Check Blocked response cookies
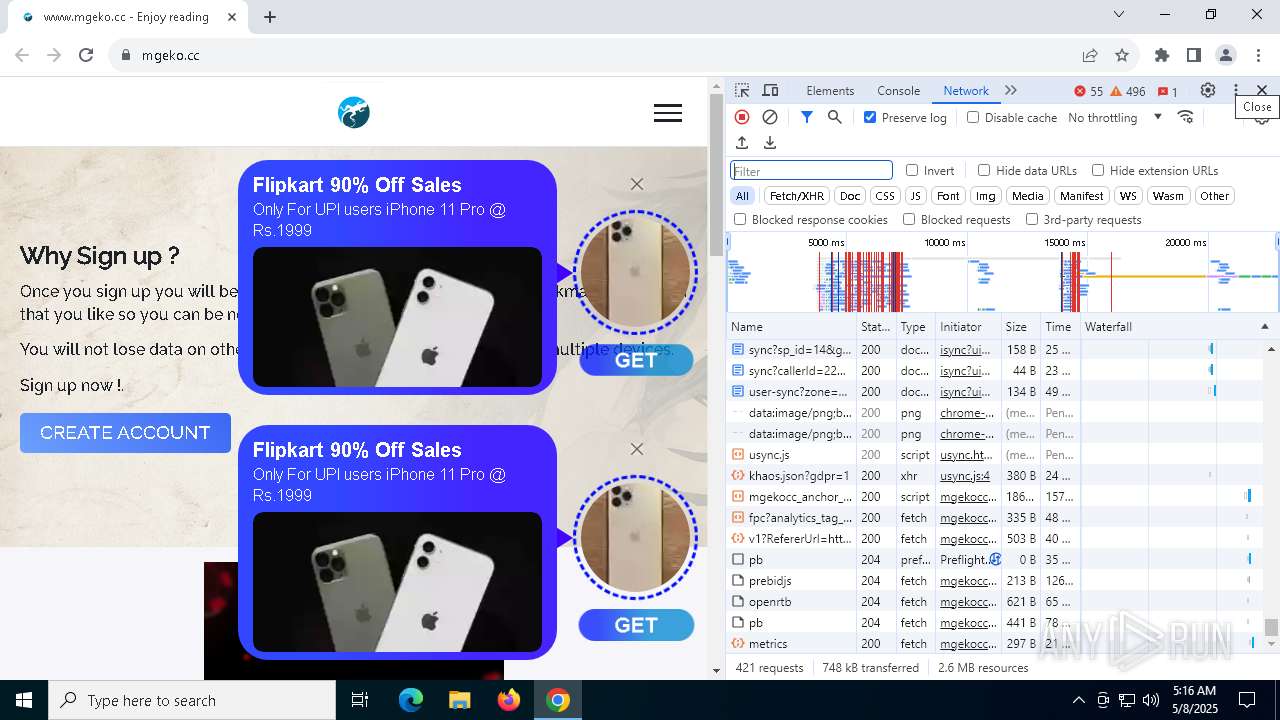1280x720 pixels. (x=740, y=219)
